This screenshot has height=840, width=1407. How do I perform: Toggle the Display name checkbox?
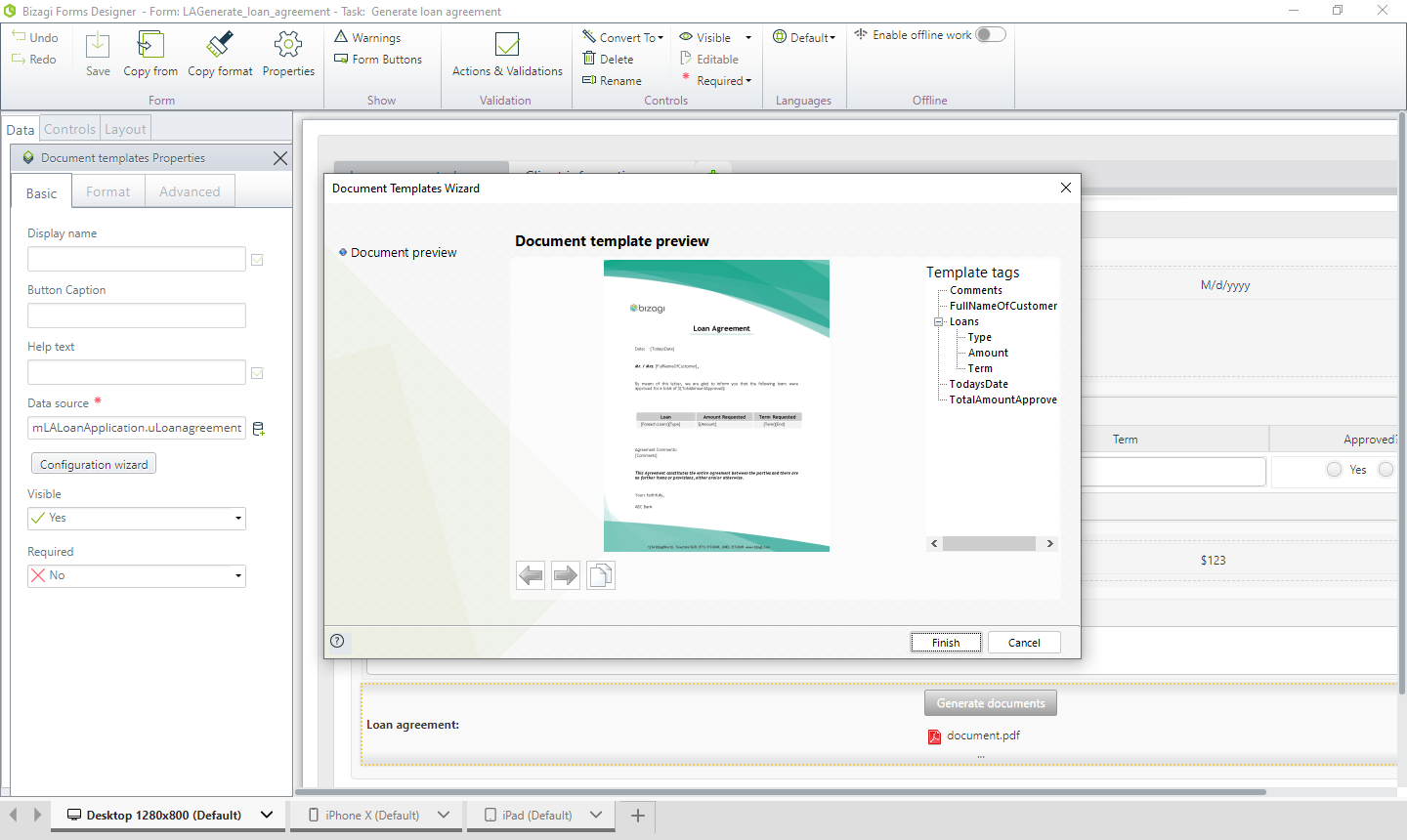[x=257, y=260]
